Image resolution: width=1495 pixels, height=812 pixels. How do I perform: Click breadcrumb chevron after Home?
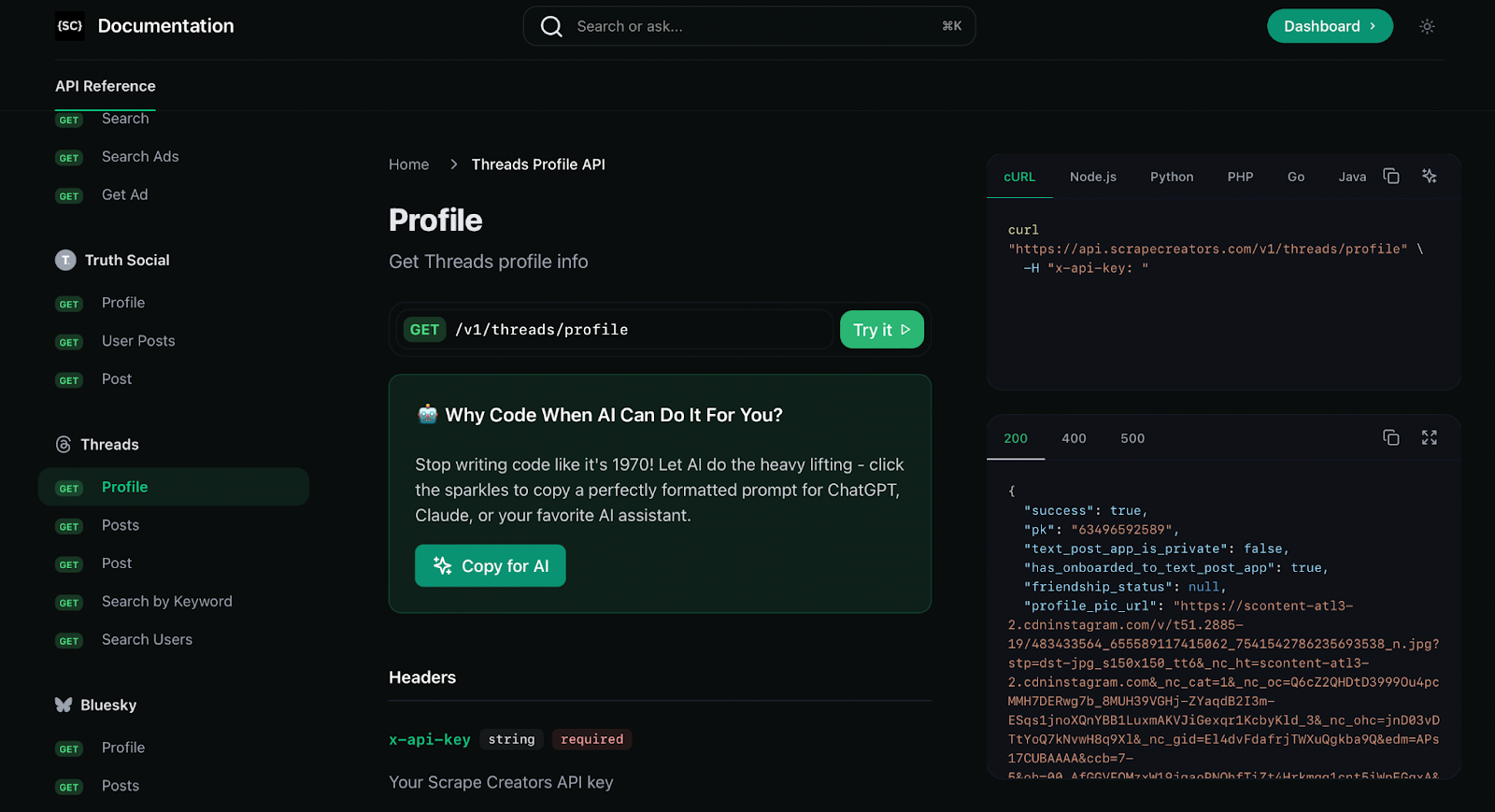pos(454,164)
